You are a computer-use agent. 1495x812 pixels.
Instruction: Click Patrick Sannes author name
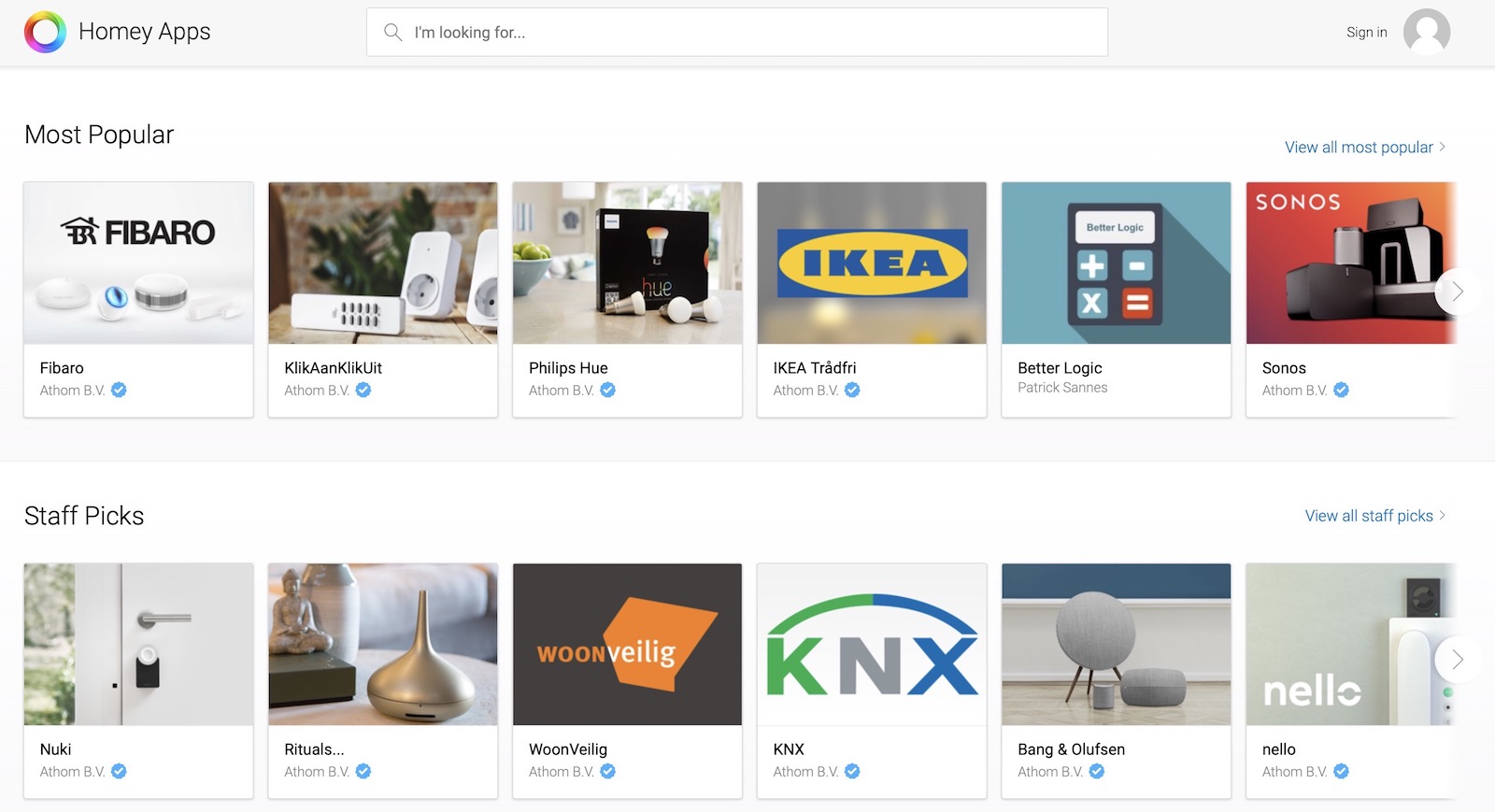pos(1062,388)
